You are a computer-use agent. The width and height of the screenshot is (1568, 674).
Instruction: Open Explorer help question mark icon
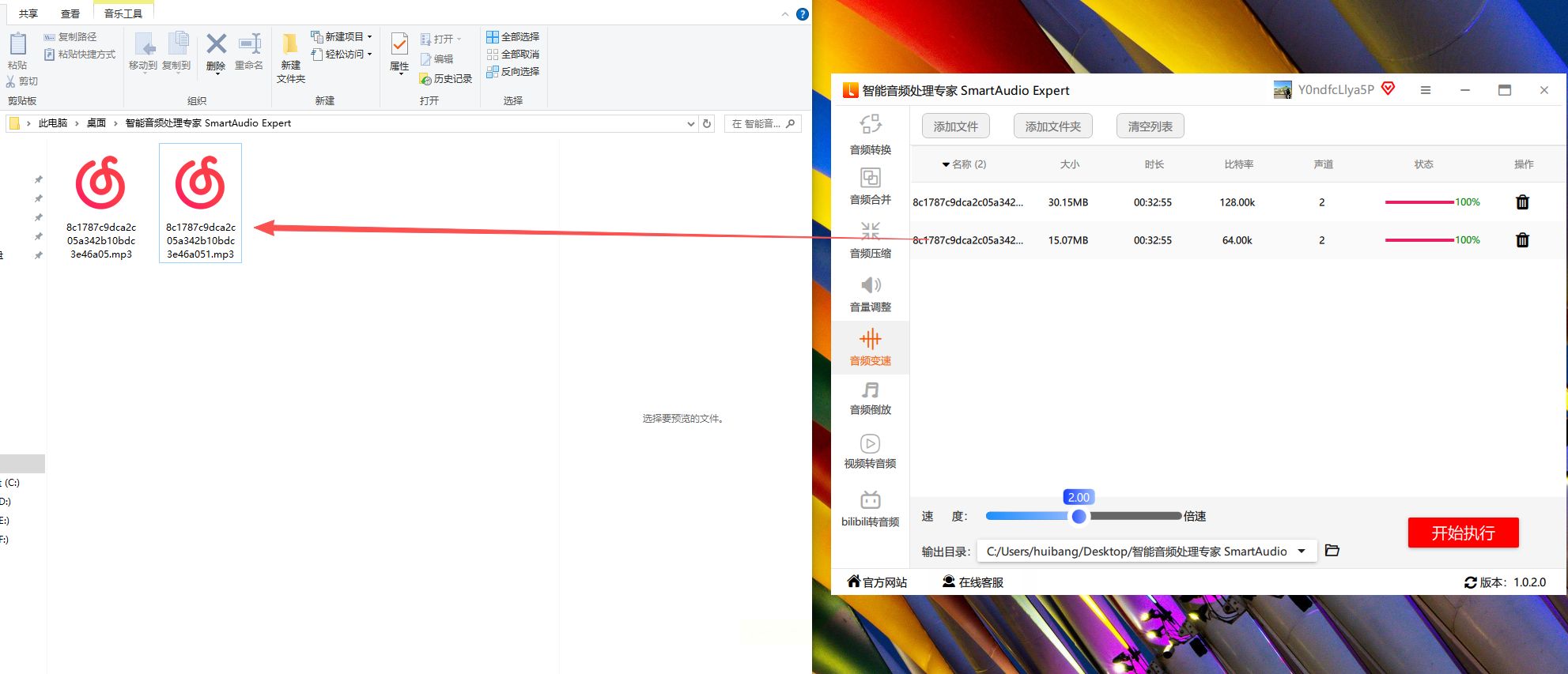click(x=803, y=14)
